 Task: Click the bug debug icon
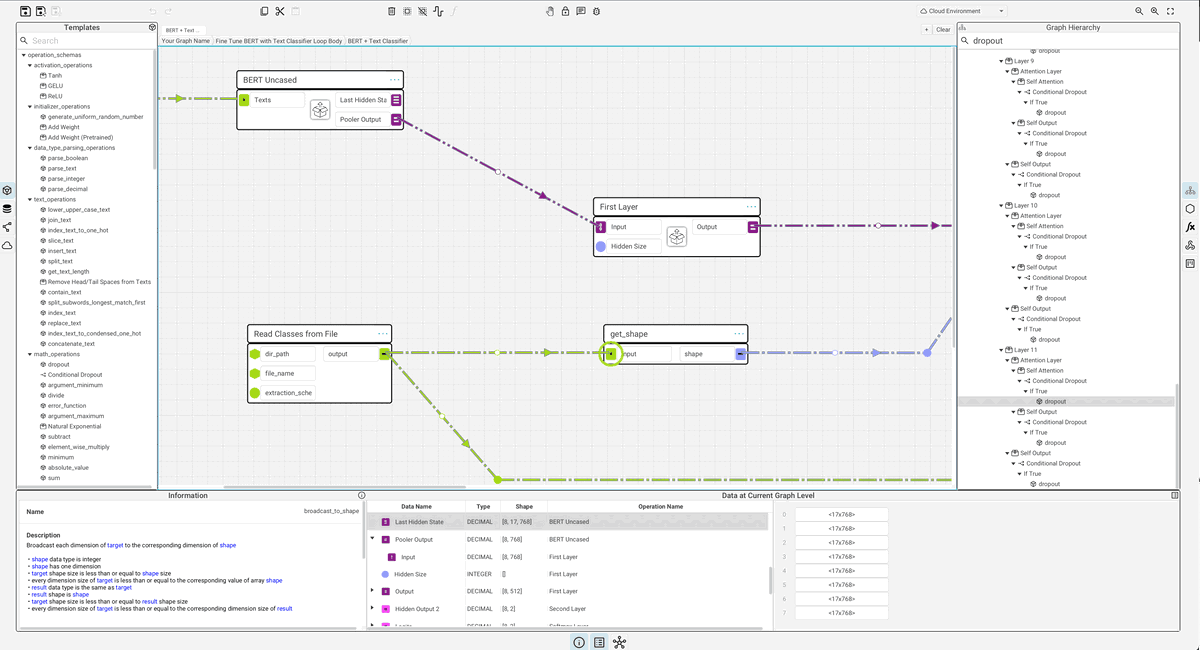pos(596,11)
